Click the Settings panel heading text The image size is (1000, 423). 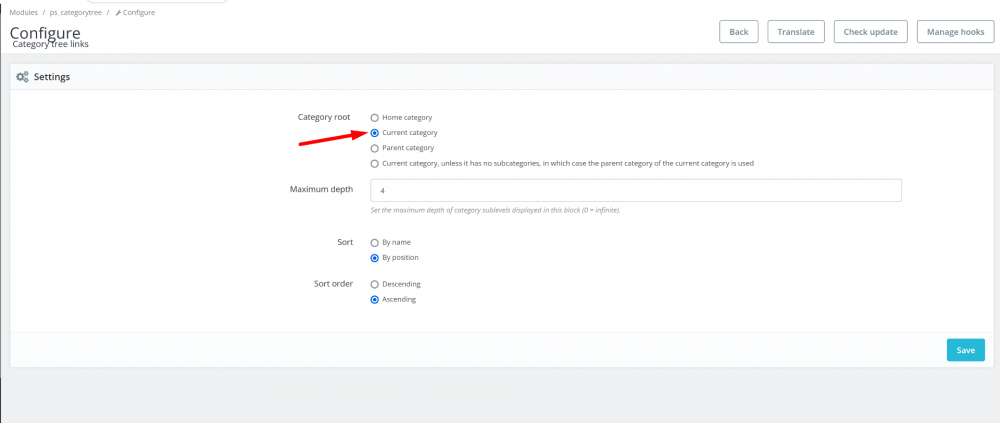[x=52, y=77]
